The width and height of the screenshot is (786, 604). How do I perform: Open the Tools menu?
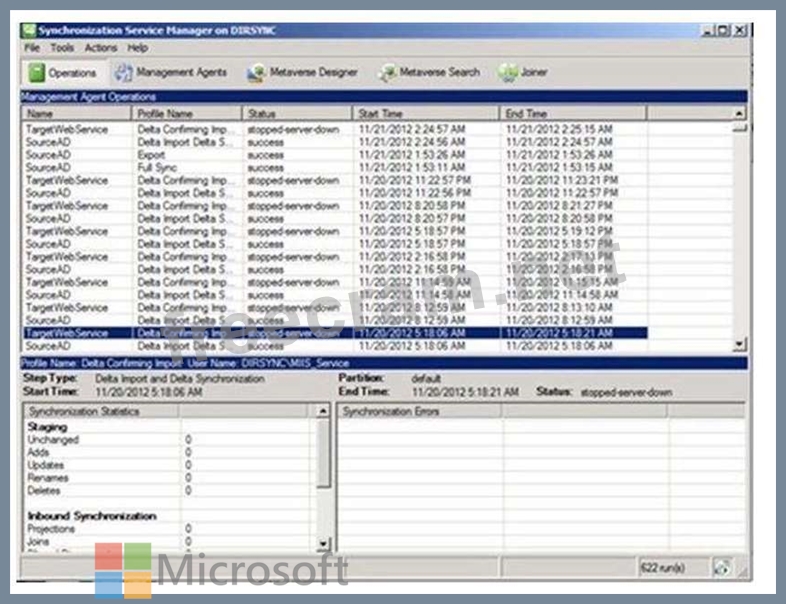[x=62, y=48]
